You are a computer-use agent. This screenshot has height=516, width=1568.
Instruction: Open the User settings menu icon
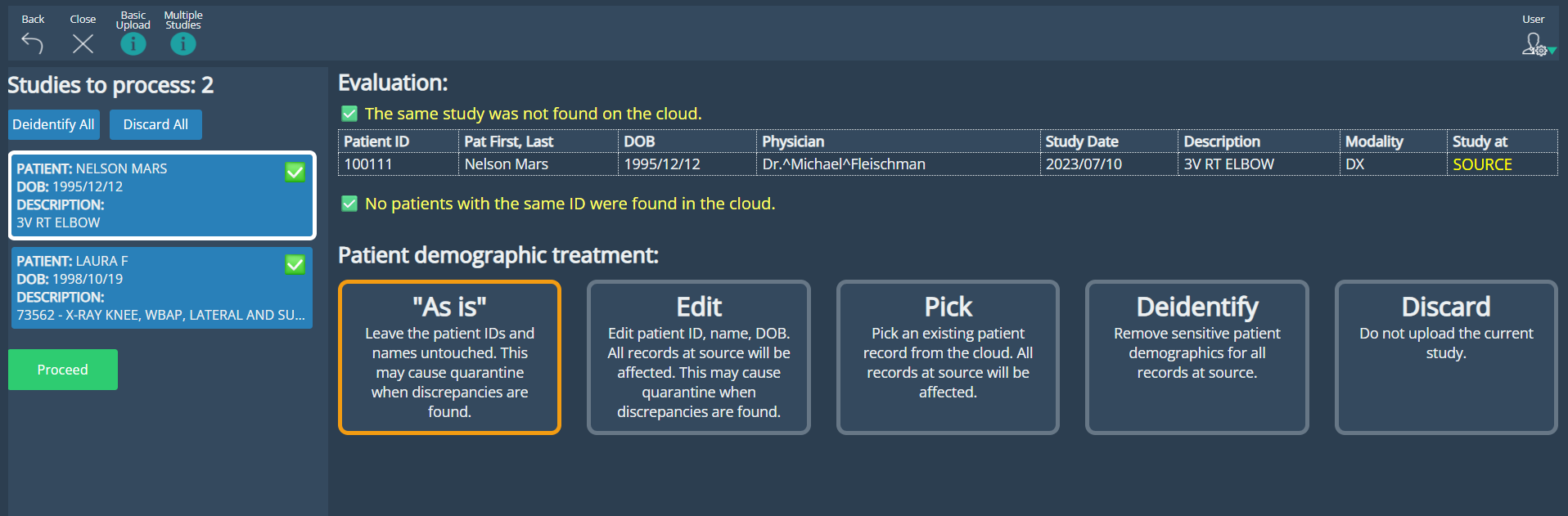pyautogui.click(x=1536, y=44)
